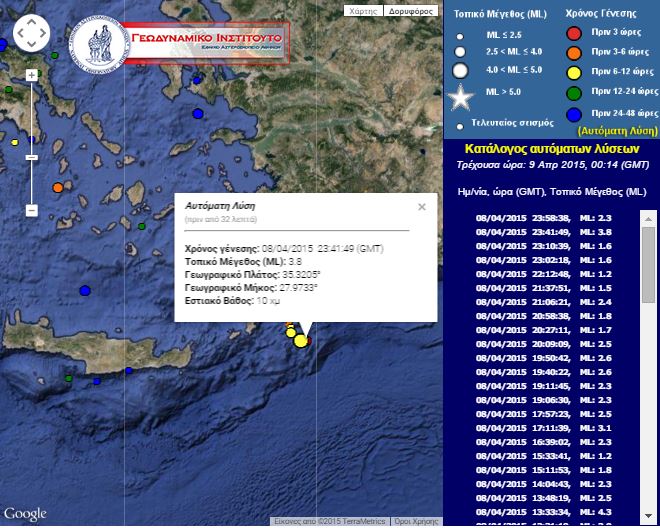Screen dimensions: 660x528
Task: Select the 19:06:30 ML 2.3 entry
Action: [x=543, y=400]
